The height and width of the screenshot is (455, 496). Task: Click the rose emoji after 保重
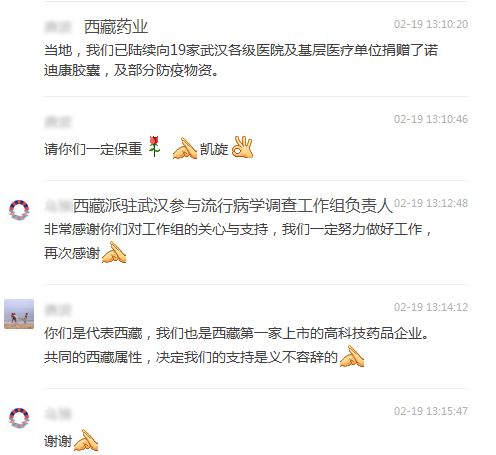[x=154, y=147]
